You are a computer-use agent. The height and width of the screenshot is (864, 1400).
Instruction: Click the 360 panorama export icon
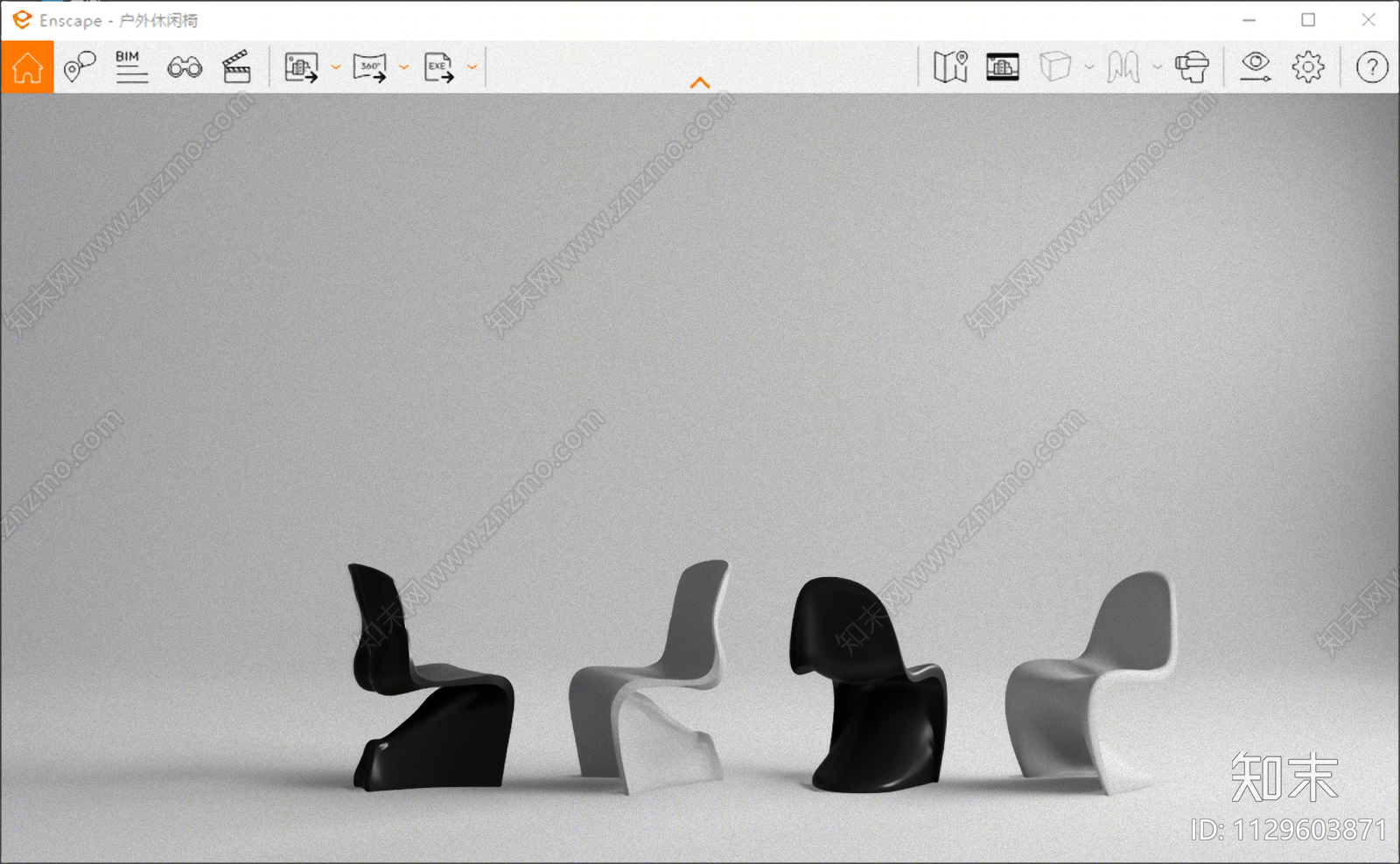pyautogui.click(x=370, y=67)
